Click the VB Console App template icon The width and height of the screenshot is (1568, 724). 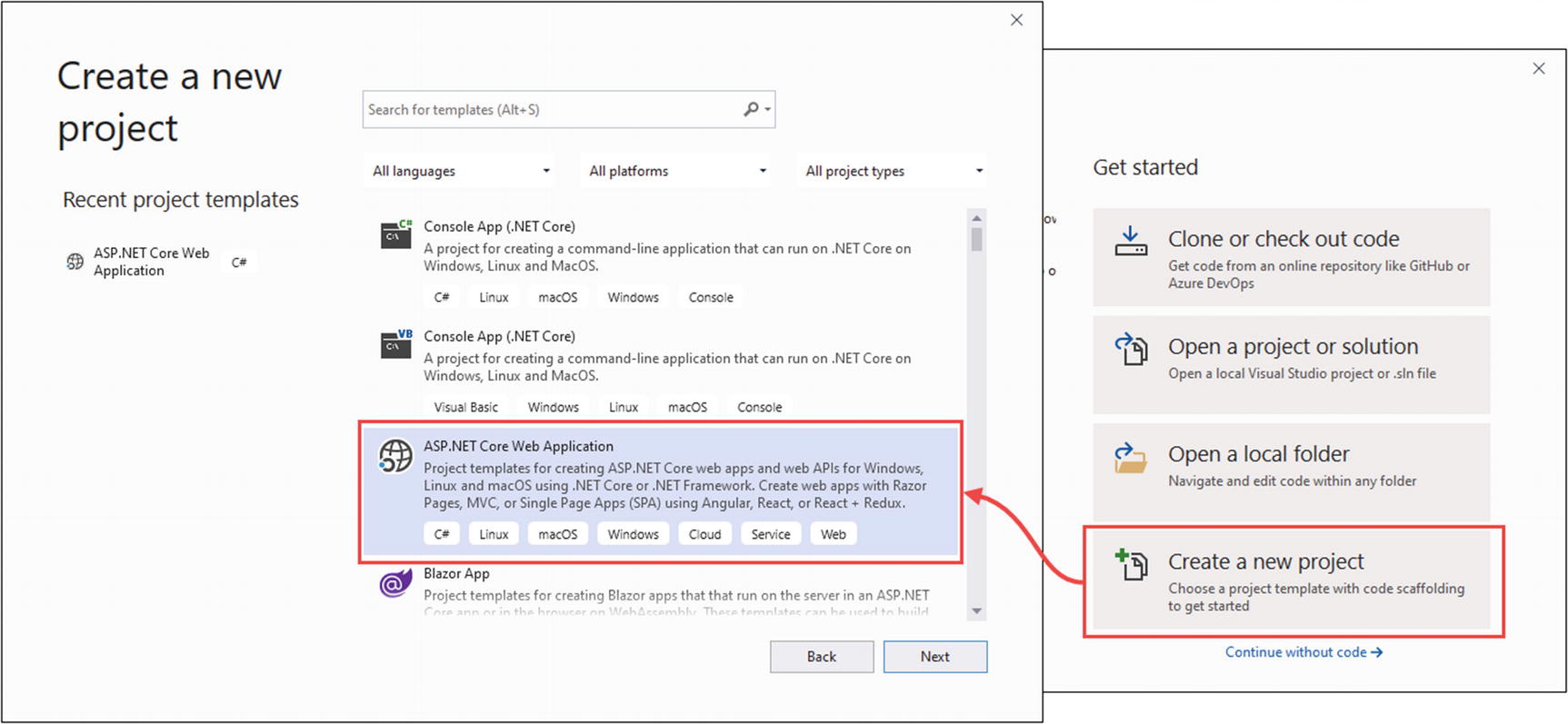pyautogui.click(x=396, y=343)
